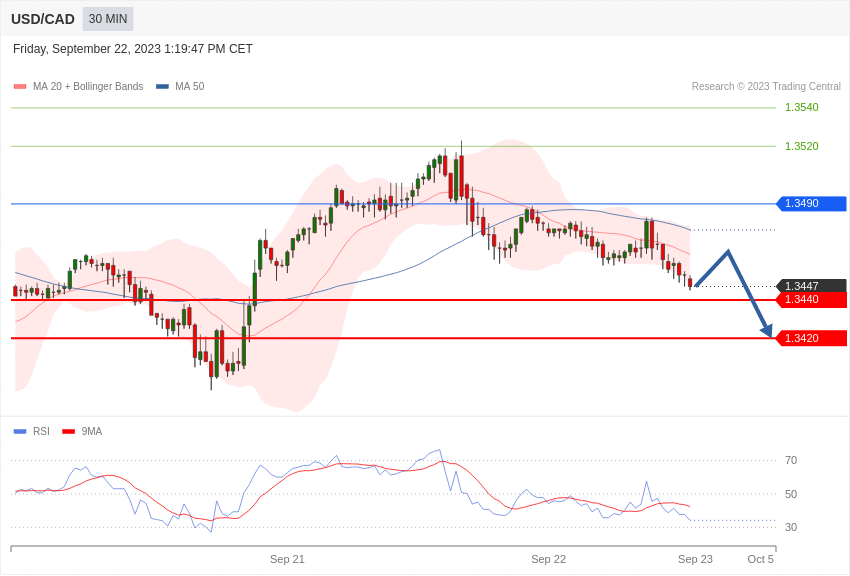
Task: Click the 9MA legend swatch
Action: [x=68, y=431]
